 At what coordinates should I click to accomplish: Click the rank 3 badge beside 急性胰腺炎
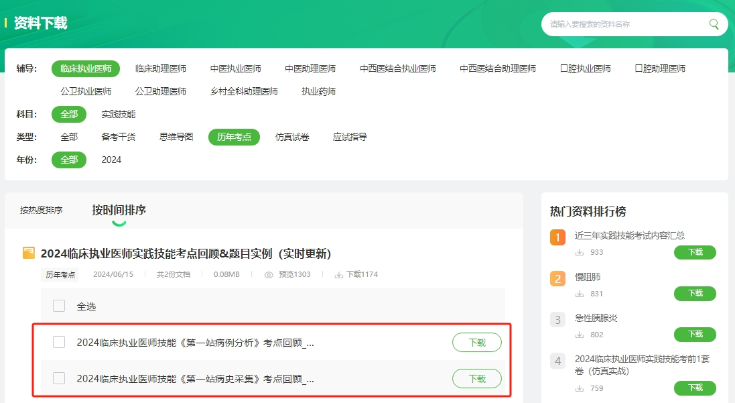pos(558,319)
